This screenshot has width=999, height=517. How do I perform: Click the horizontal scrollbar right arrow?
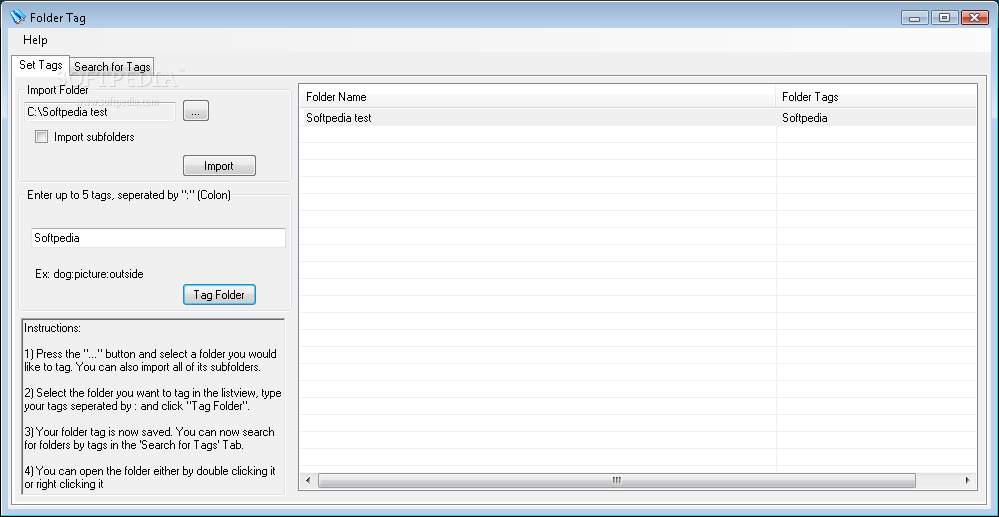pyautogui.click(x=968, y=480)
